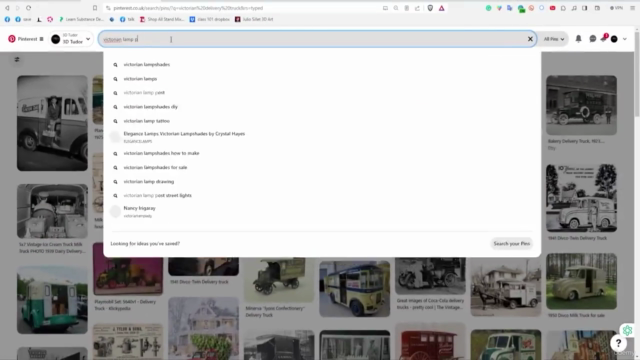The image size is (640, 360).
Task: Open the browser hamburger menu
Action: [632, 8]
